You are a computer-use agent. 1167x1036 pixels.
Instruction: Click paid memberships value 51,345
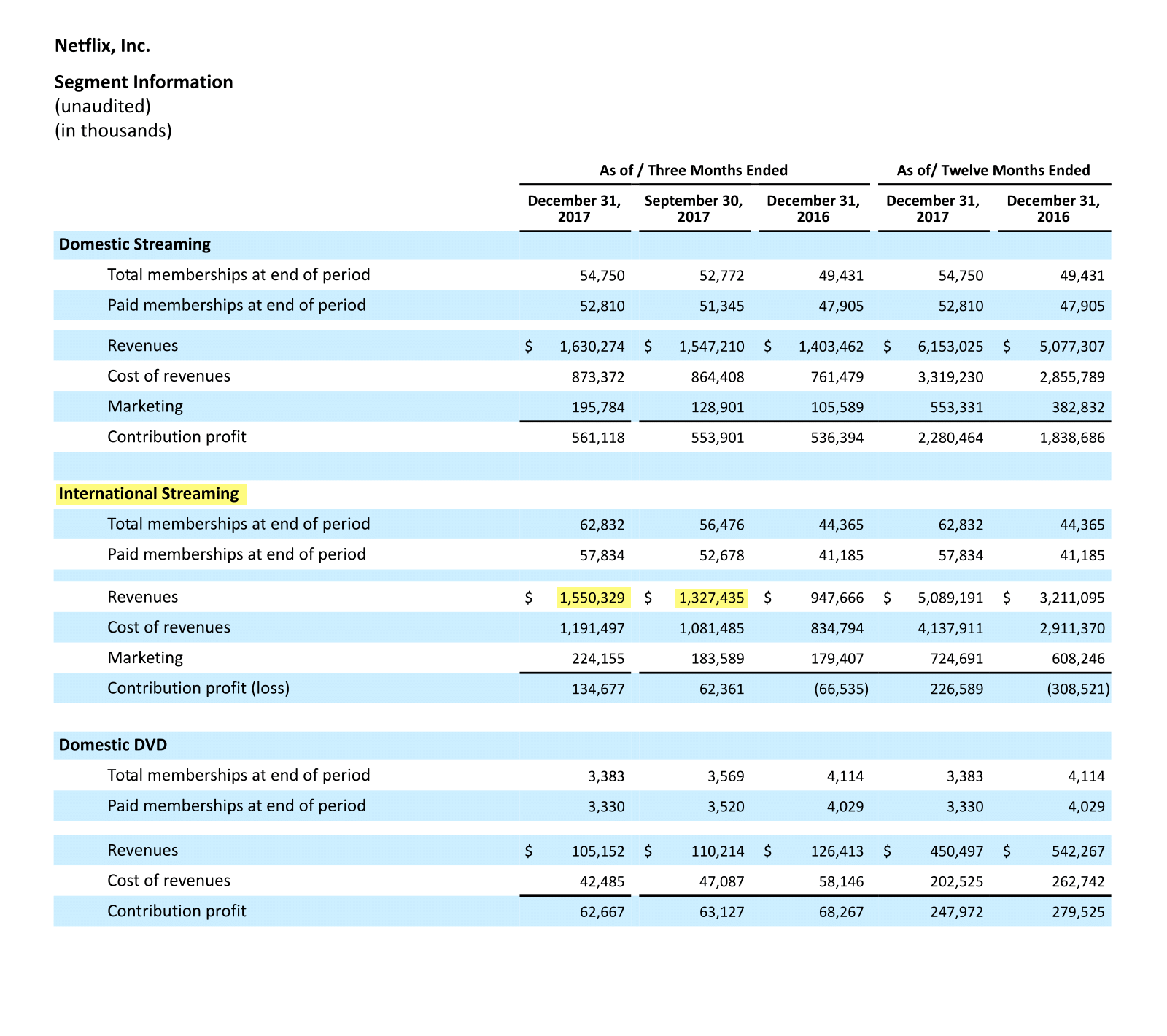click(722, 306)
